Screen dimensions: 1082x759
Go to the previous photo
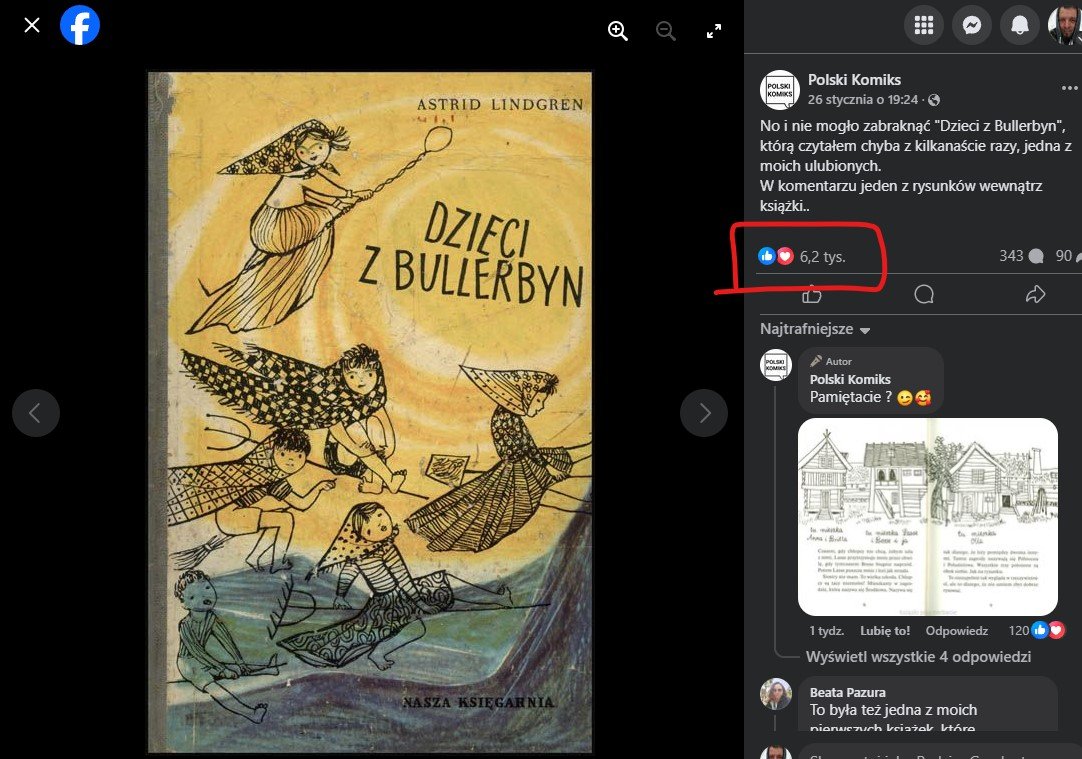click(36, 413)
